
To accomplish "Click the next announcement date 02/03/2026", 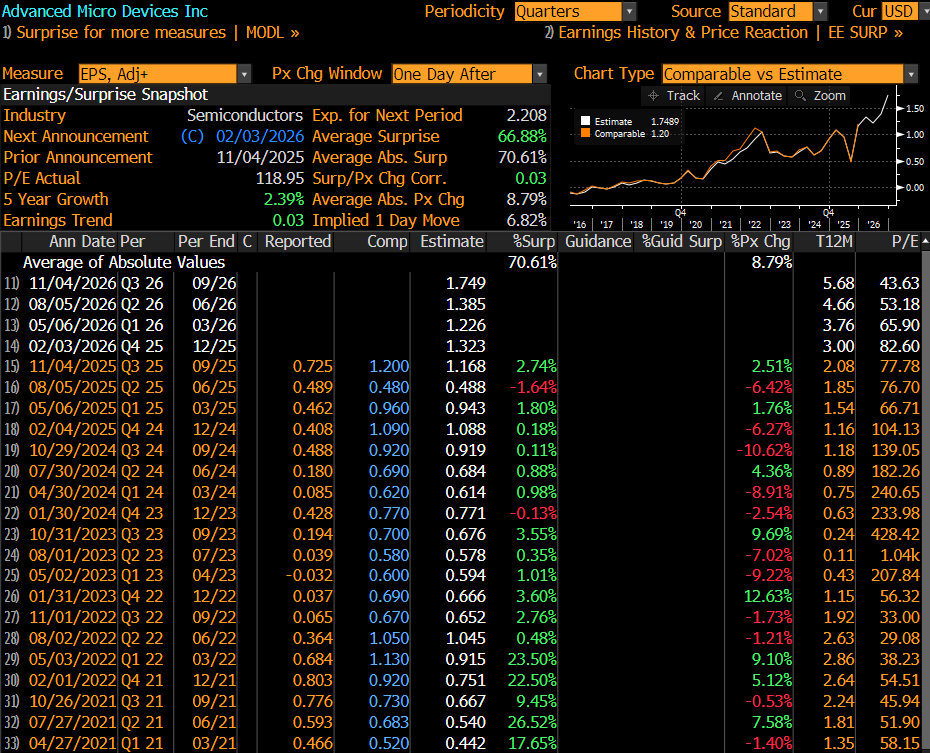I will click(259, 136).
